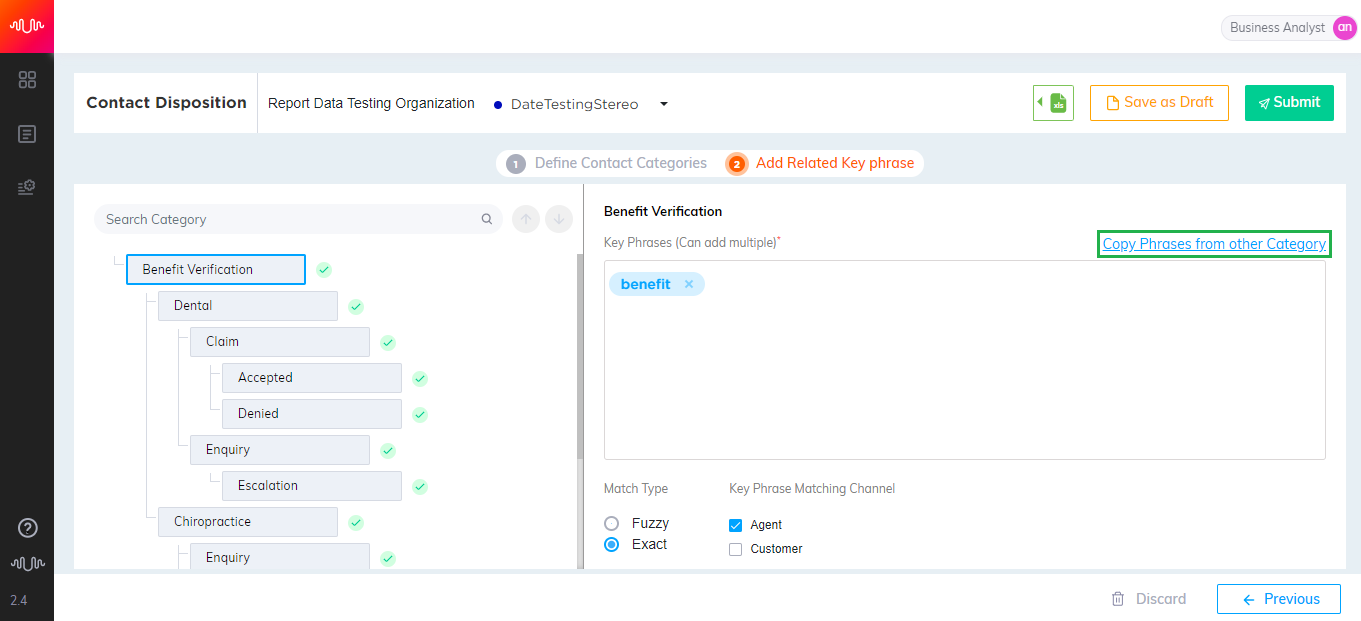
Task: Click the 'benefit' key phrase tag text
Action: [x=645, y=284]
